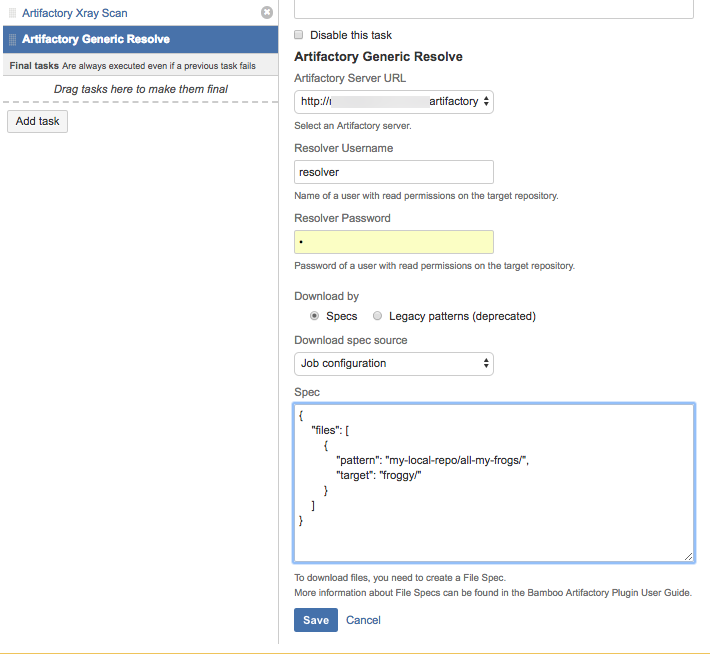Click the 'Resolver Password' label

point(342,218)
